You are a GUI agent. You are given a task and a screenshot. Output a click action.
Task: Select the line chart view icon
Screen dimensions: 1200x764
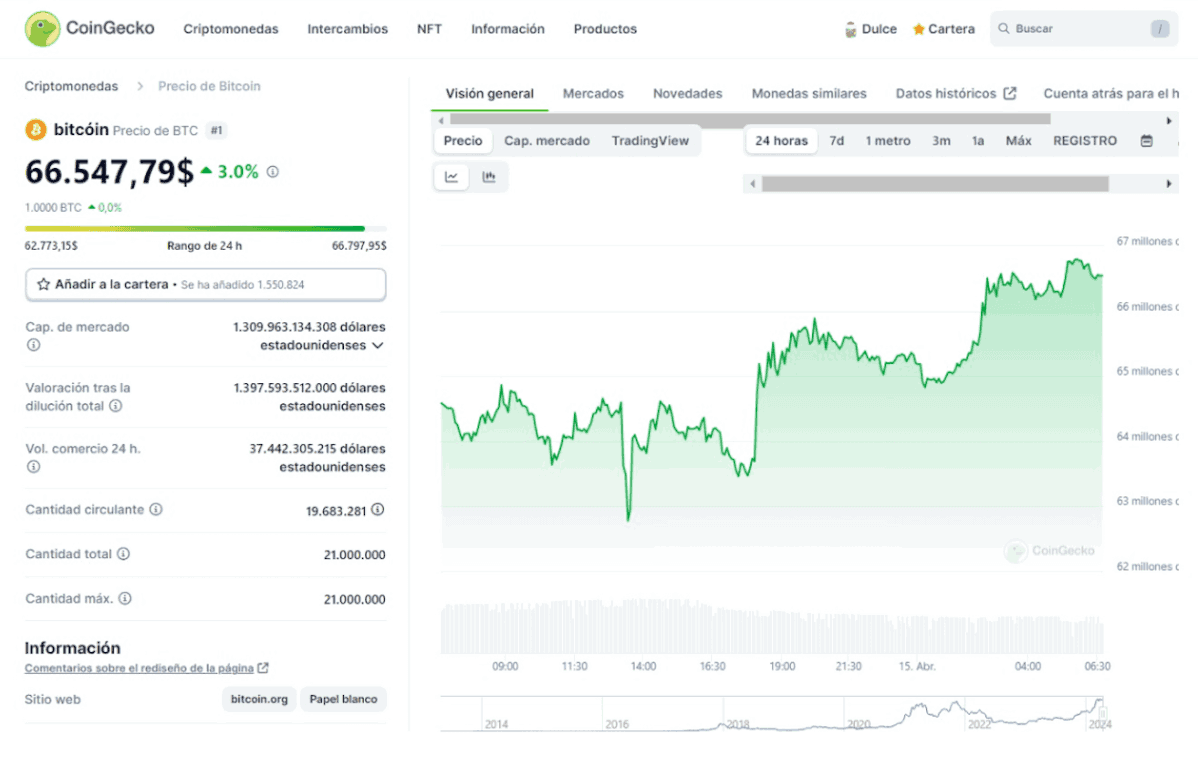pyautogui.click(x=452, y=177)
